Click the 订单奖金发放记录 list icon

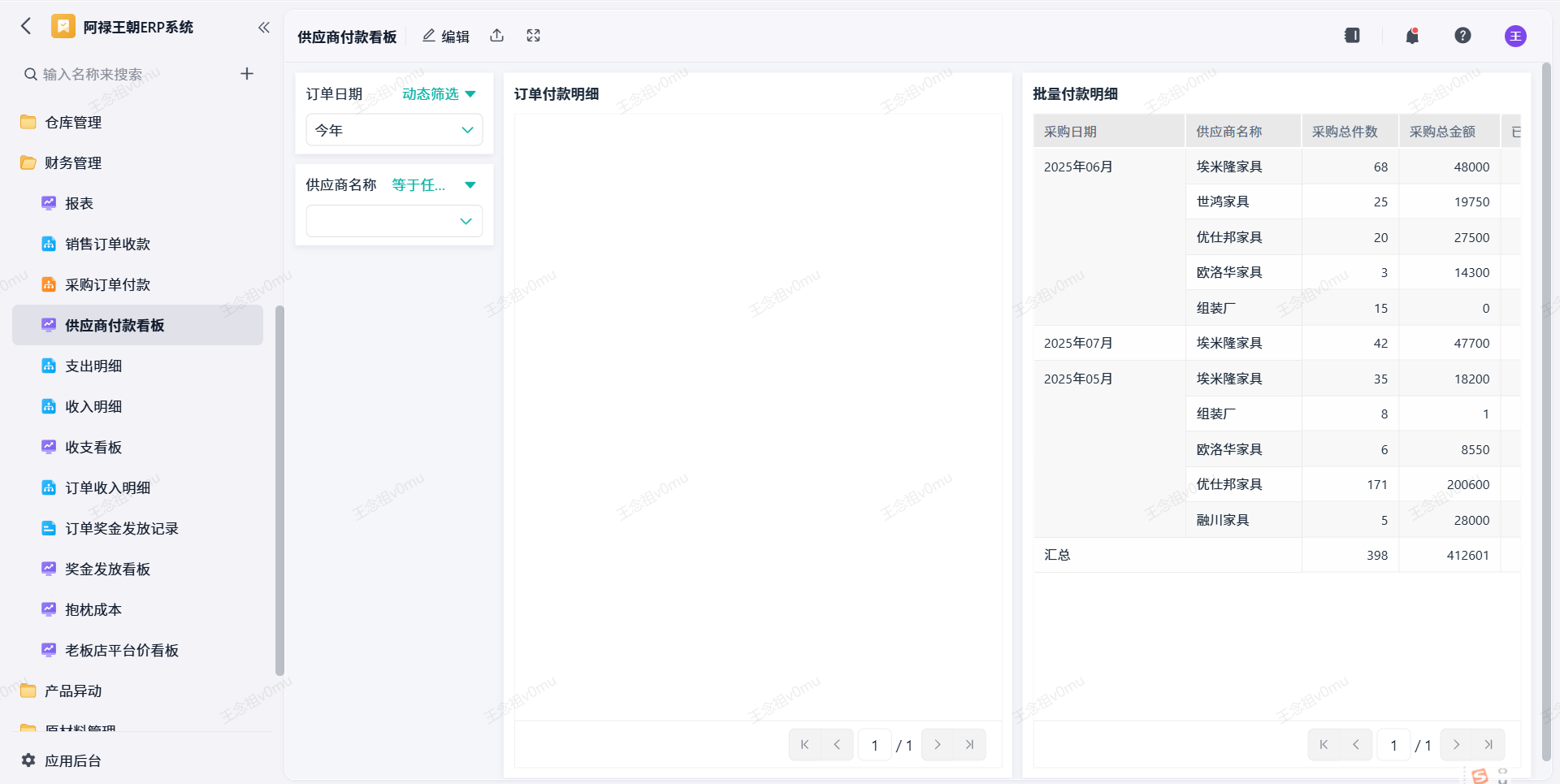pos(49,528)
